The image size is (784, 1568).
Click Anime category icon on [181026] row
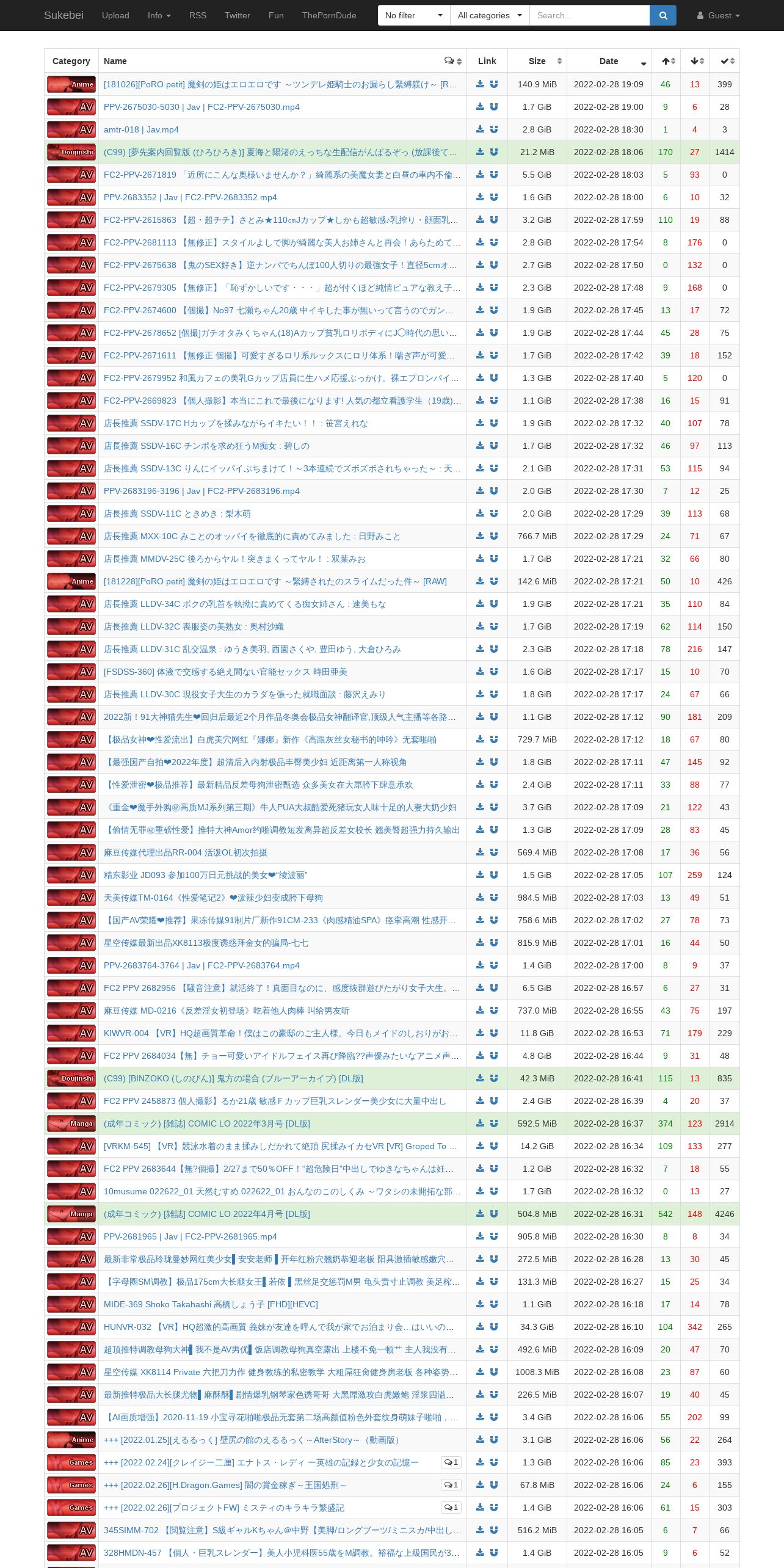(71, 84)
